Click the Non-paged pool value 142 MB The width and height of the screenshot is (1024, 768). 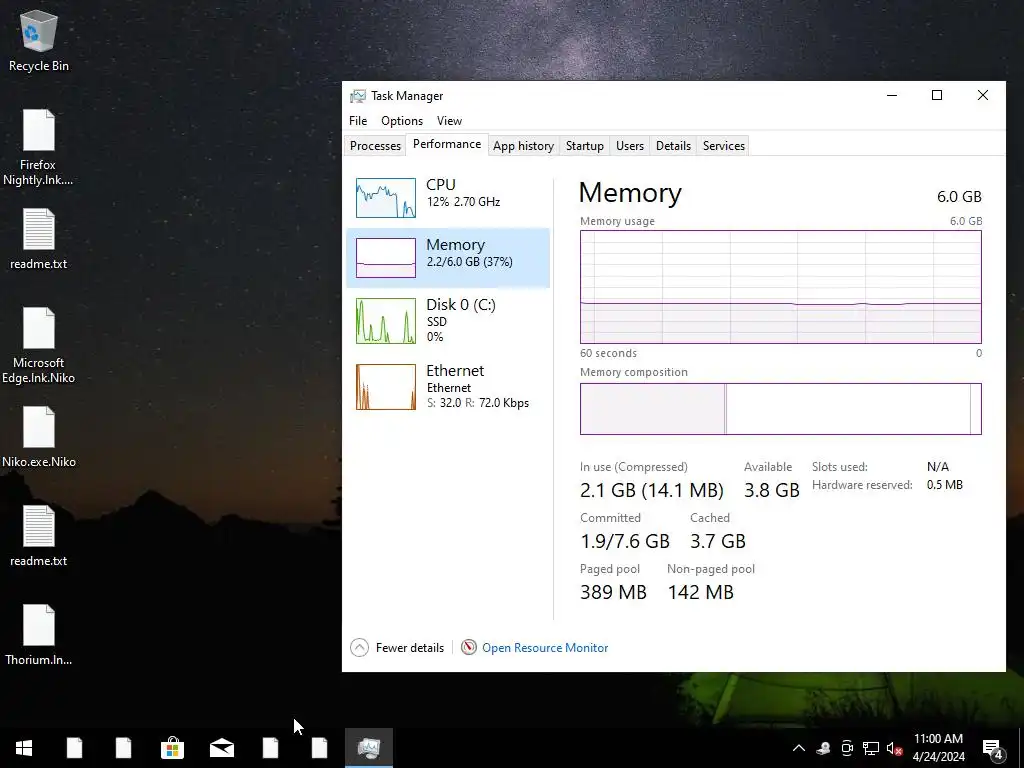coord(701,592)
